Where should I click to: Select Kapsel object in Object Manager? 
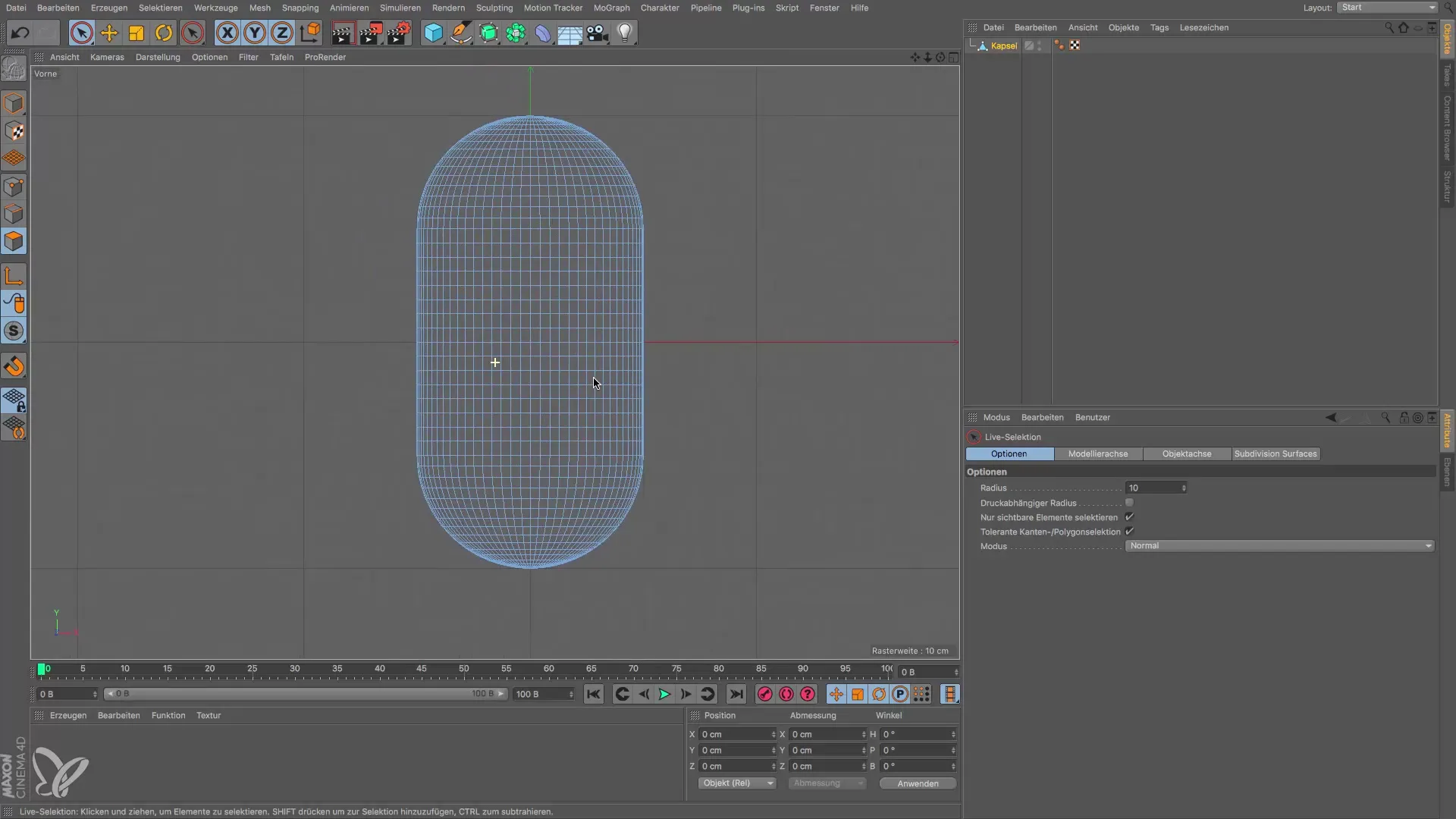[x=1003, y=45]
